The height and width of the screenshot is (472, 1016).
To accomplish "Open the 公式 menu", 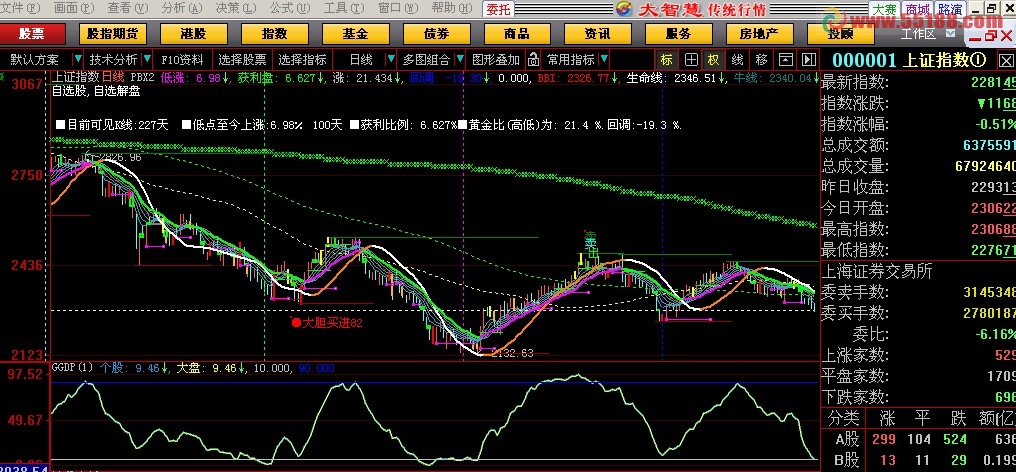I will coord(290,8).
